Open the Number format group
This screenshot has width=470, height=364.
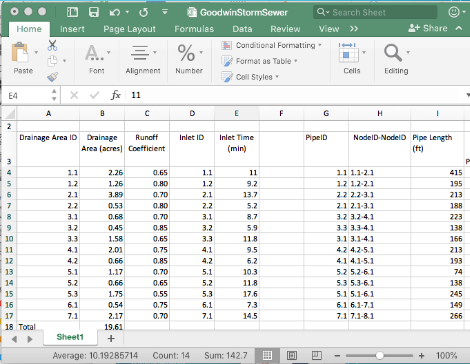[189, 59]
